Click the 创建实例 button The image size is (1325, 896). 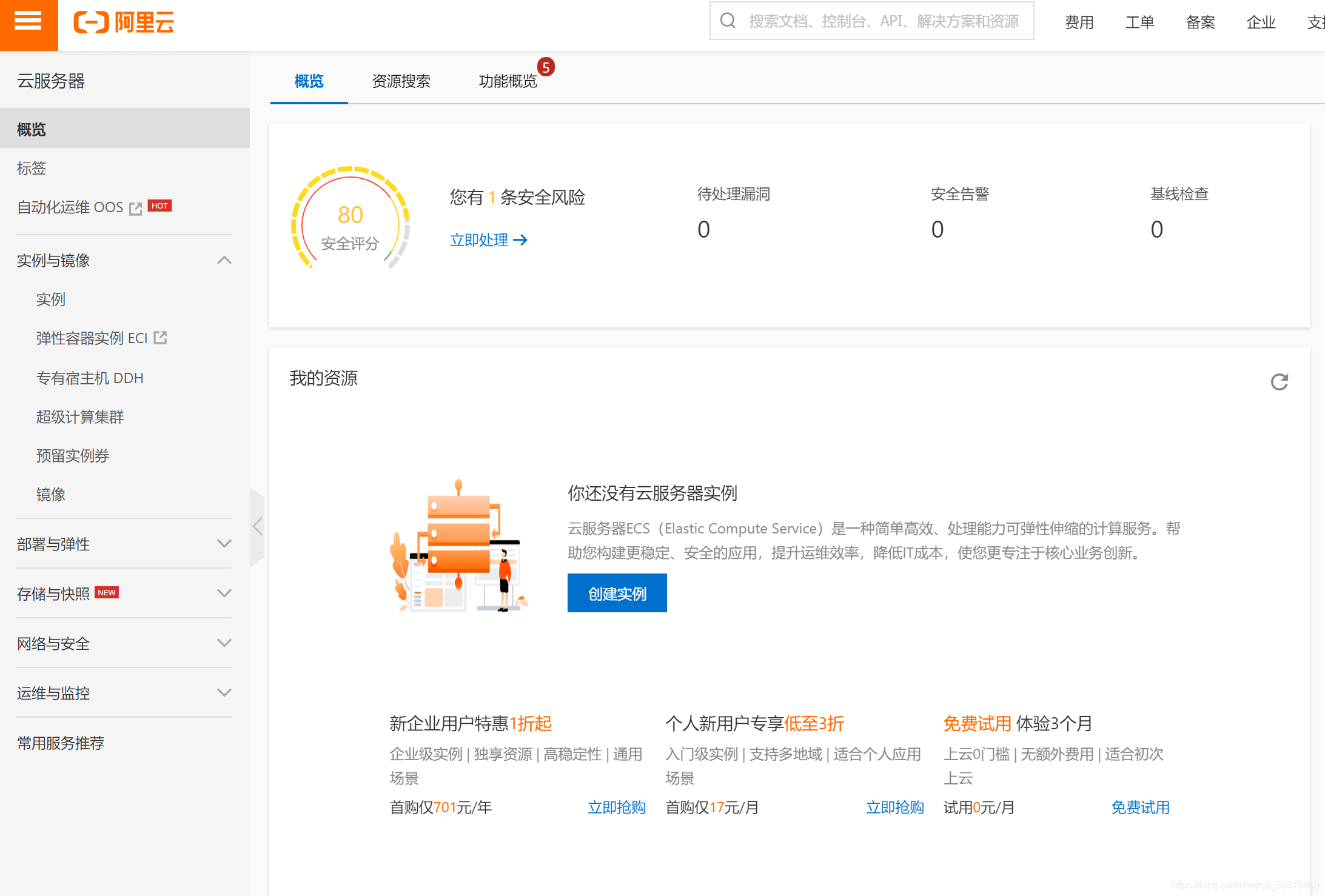(x=617, y=593)
